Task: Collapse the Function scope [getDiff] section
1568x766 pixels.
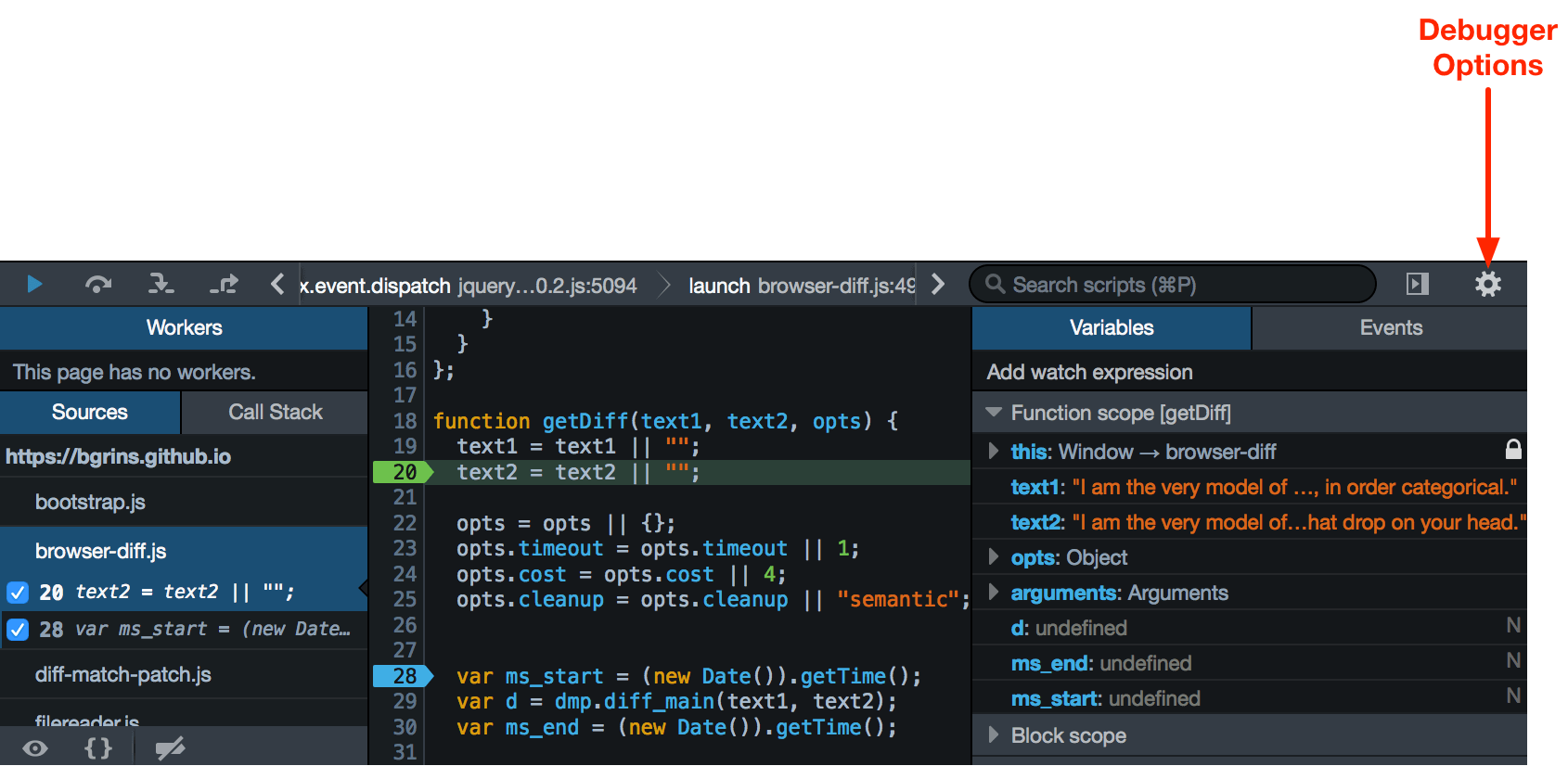Action: [x=994, y=412]
